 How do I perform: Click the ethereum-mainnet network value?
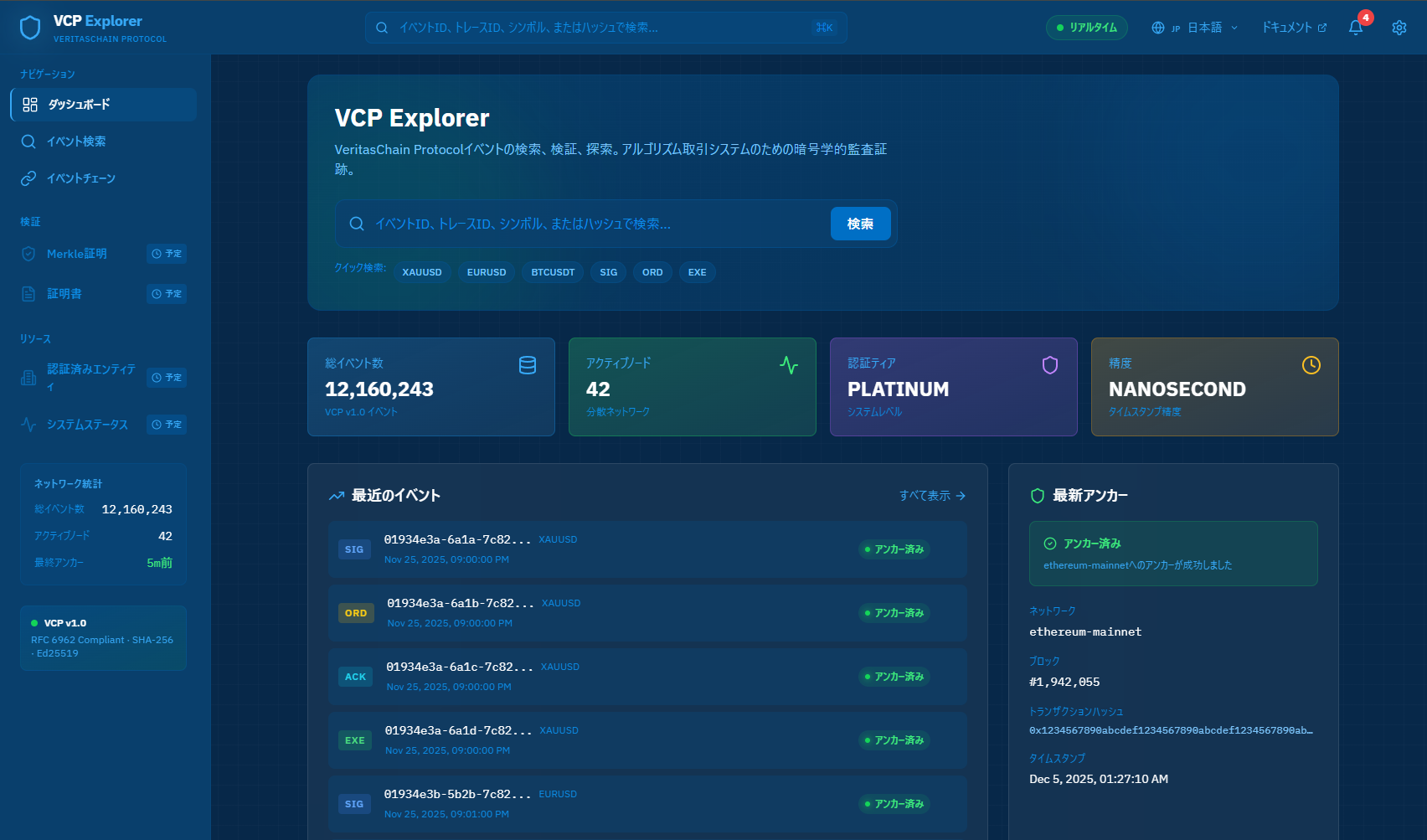point(1085,631)
